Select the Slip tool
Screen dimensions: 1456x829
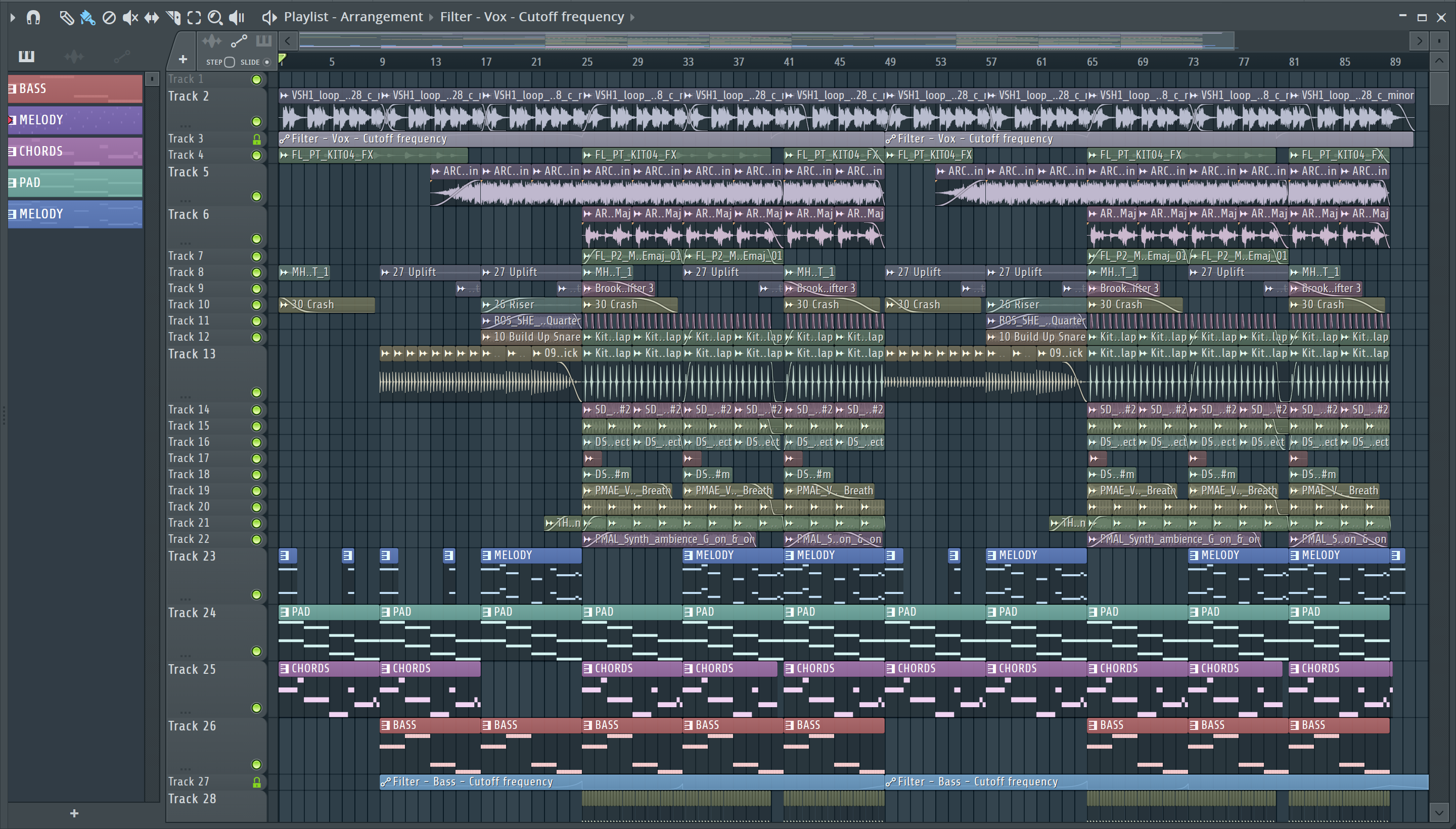tap(152, 18)
